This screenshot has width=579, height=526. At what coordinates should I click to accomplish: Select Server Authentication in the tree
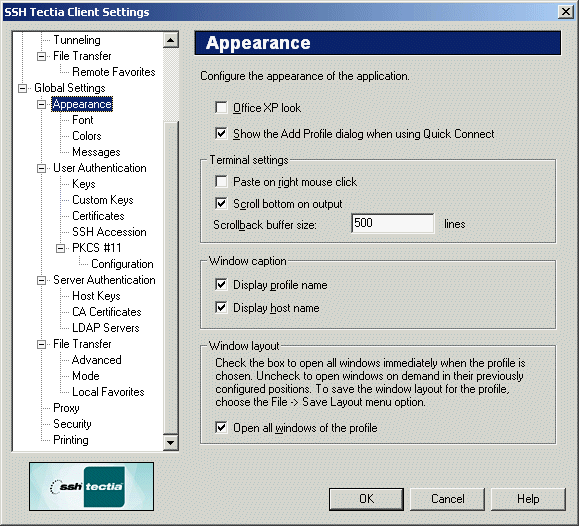point(104,280)
